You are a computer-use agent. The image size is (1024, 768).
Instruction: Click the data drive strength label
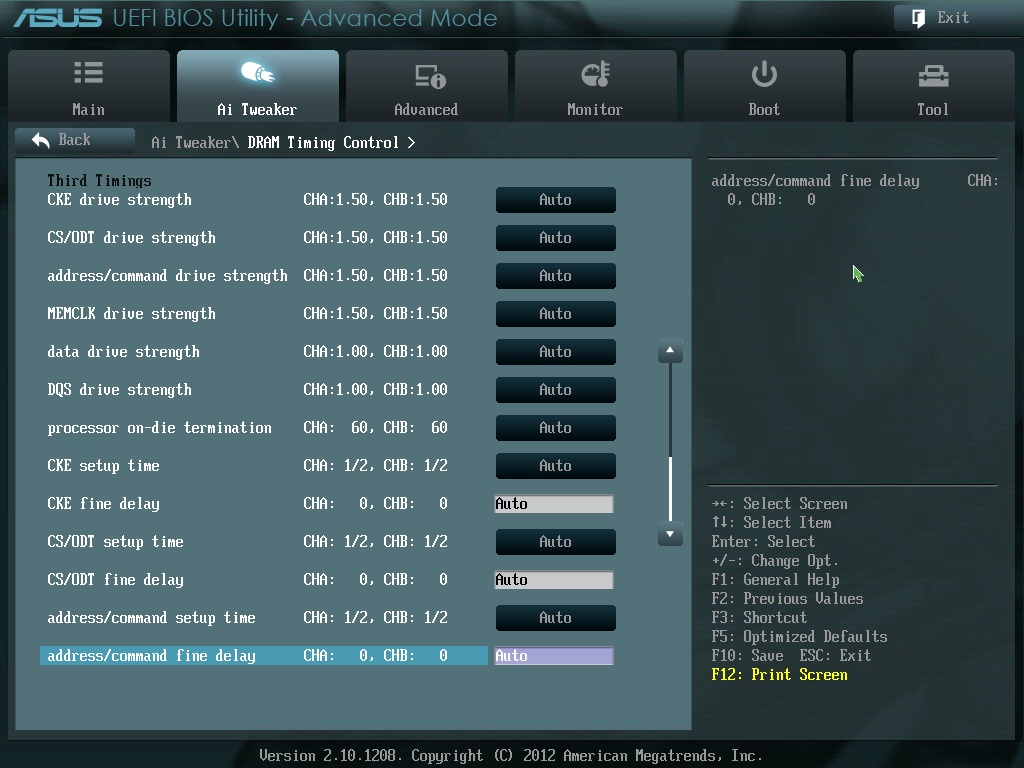[123, 352]
